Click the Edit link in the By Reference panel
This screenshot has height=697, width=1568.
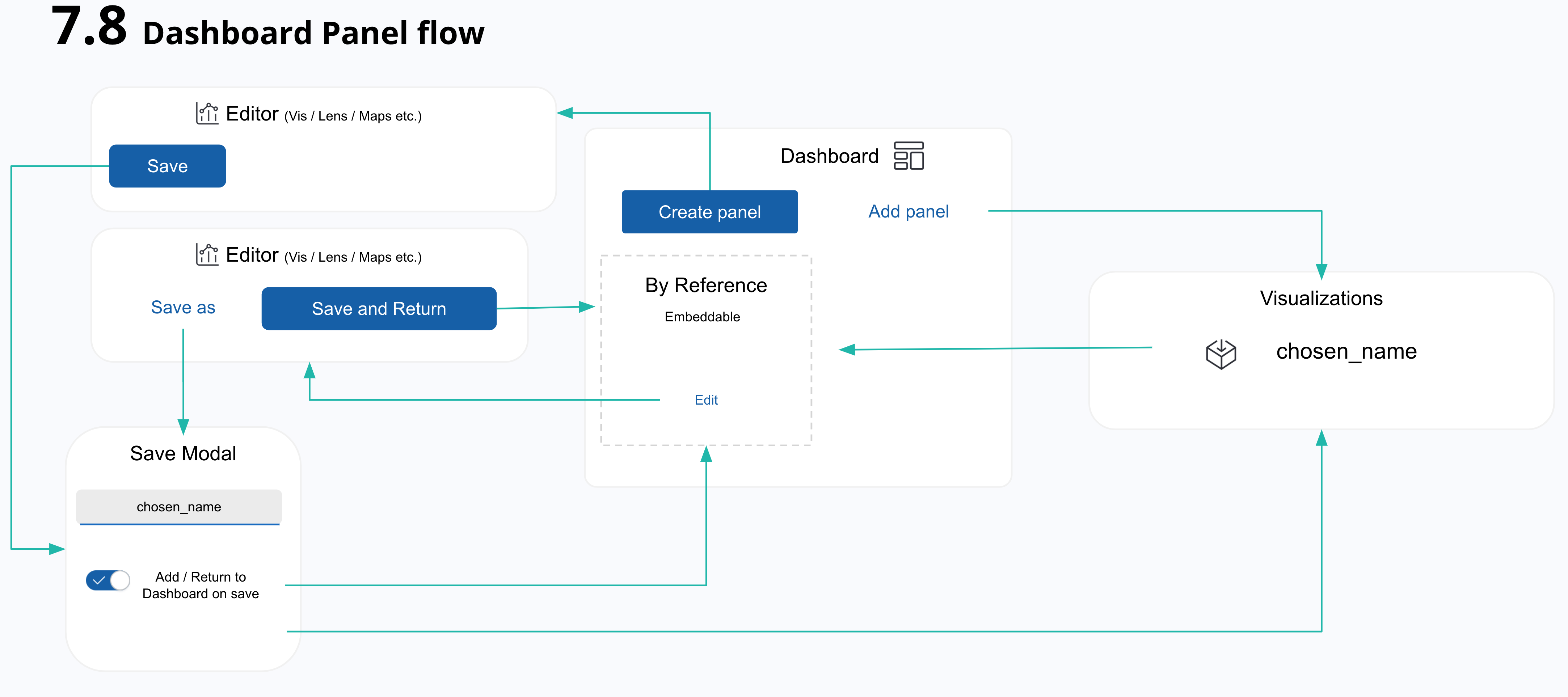705,400
